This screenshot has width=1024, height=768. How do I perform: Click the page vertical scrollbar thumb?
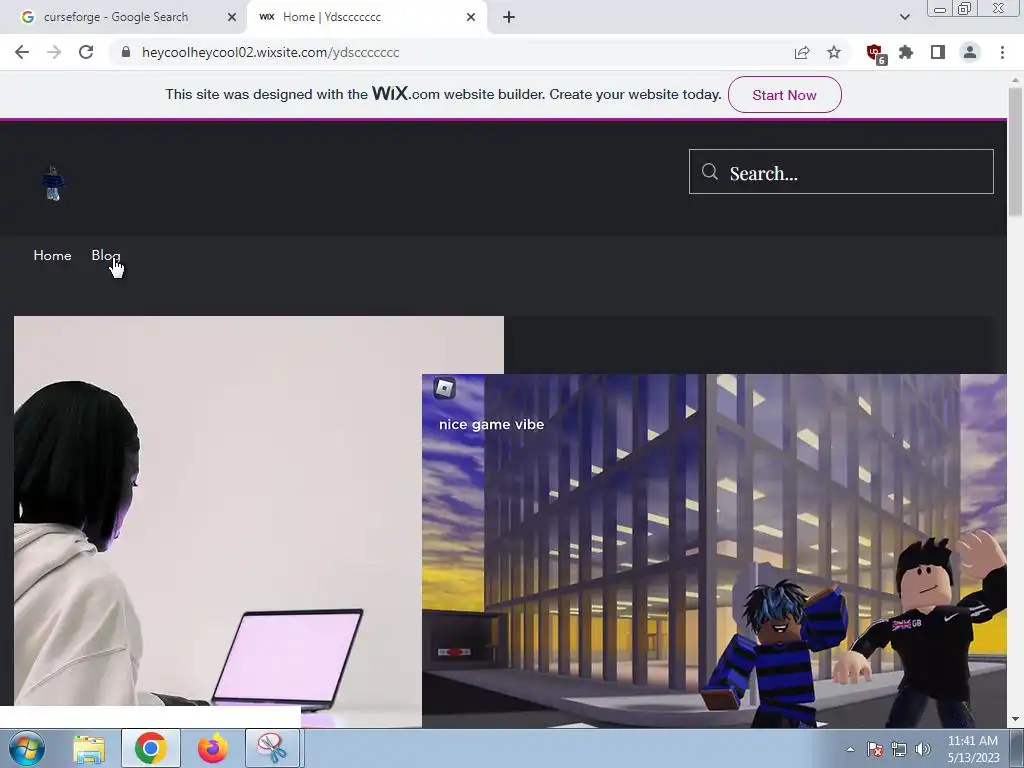[x=1015, y=152]
